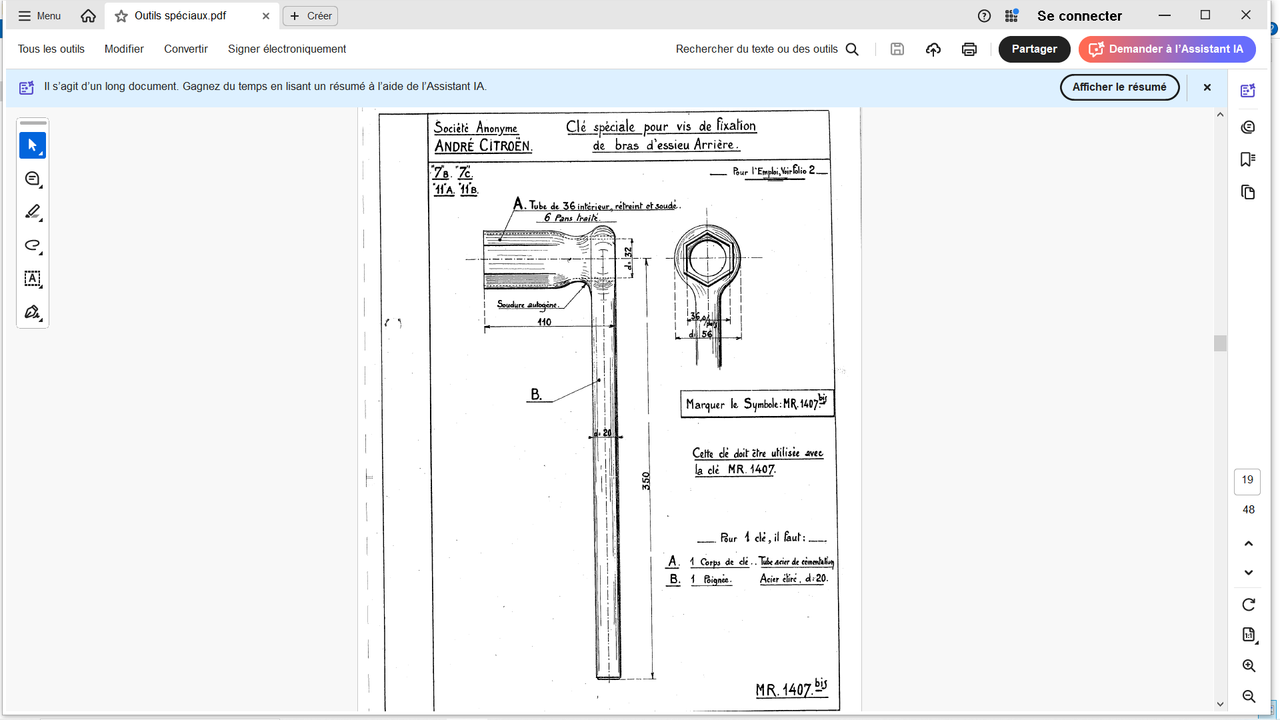1280x720 pixels.
Task: Click 'Pour 1 clé, il faut' text
Action: (x=762, y=538)
